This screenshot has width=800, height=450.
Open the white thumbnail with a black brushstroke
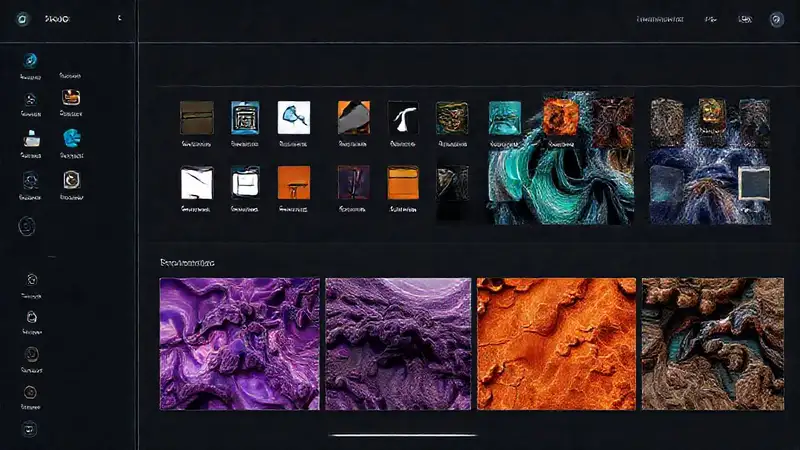tap(196, 183)
